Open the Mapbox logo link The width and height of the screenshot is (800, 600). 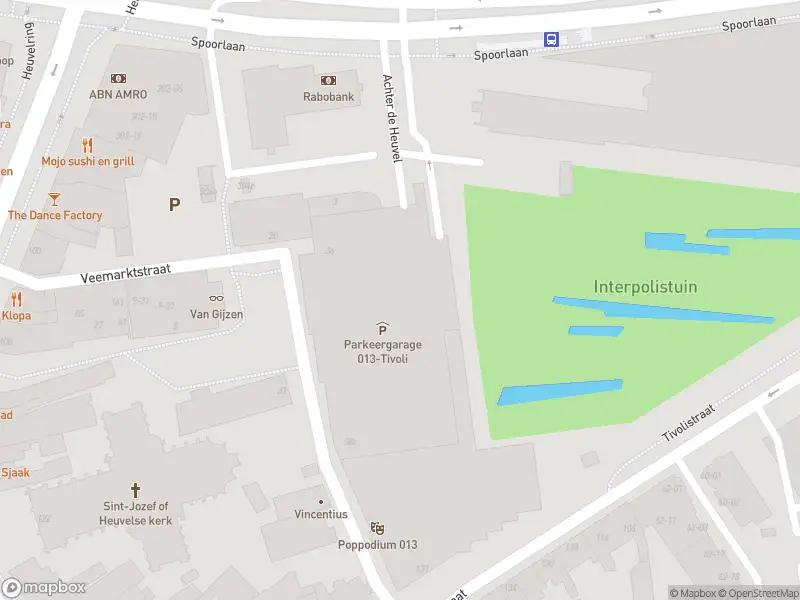(43, 588)
